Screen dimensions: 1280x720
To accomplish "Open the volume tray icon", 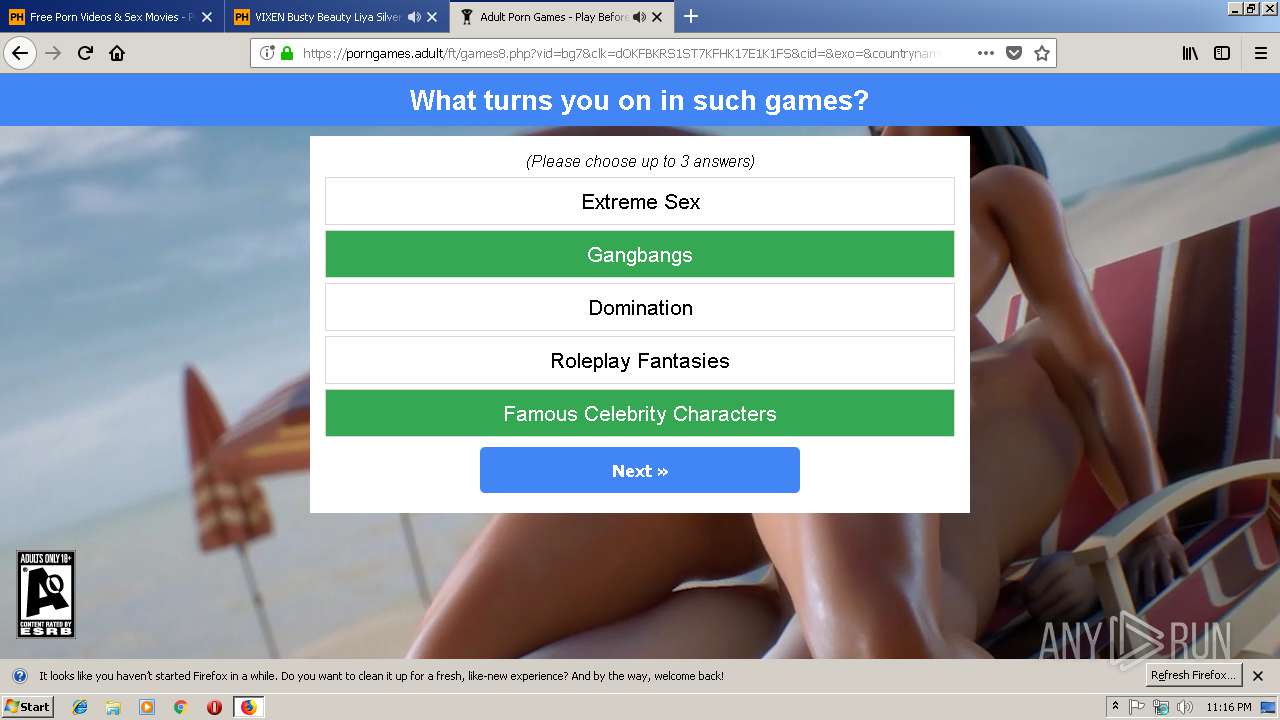I will click(1185, 707).
